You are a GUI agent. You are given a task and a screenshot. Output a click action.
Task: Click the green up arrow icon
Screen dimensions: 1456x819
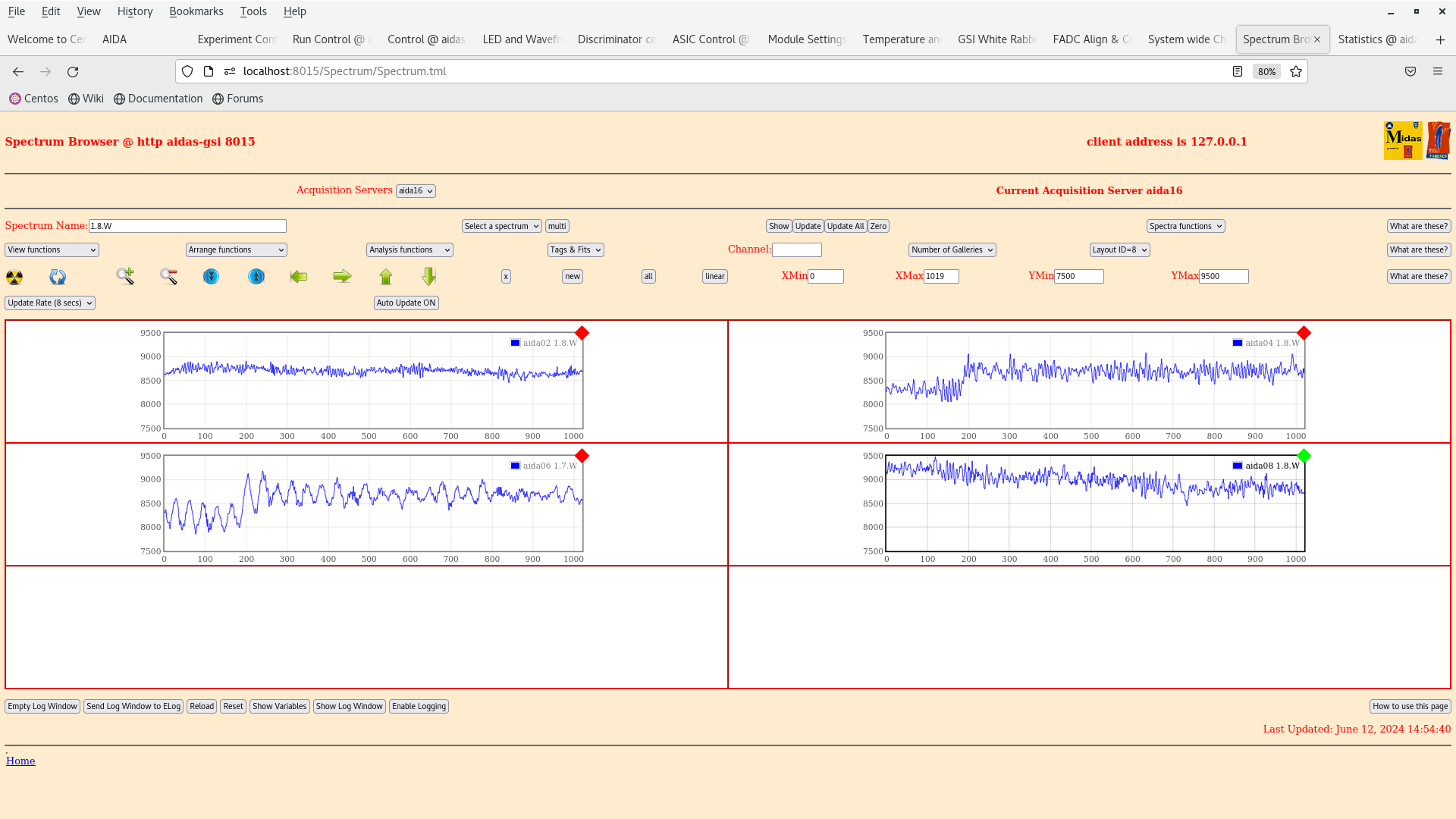coord(386,277)
